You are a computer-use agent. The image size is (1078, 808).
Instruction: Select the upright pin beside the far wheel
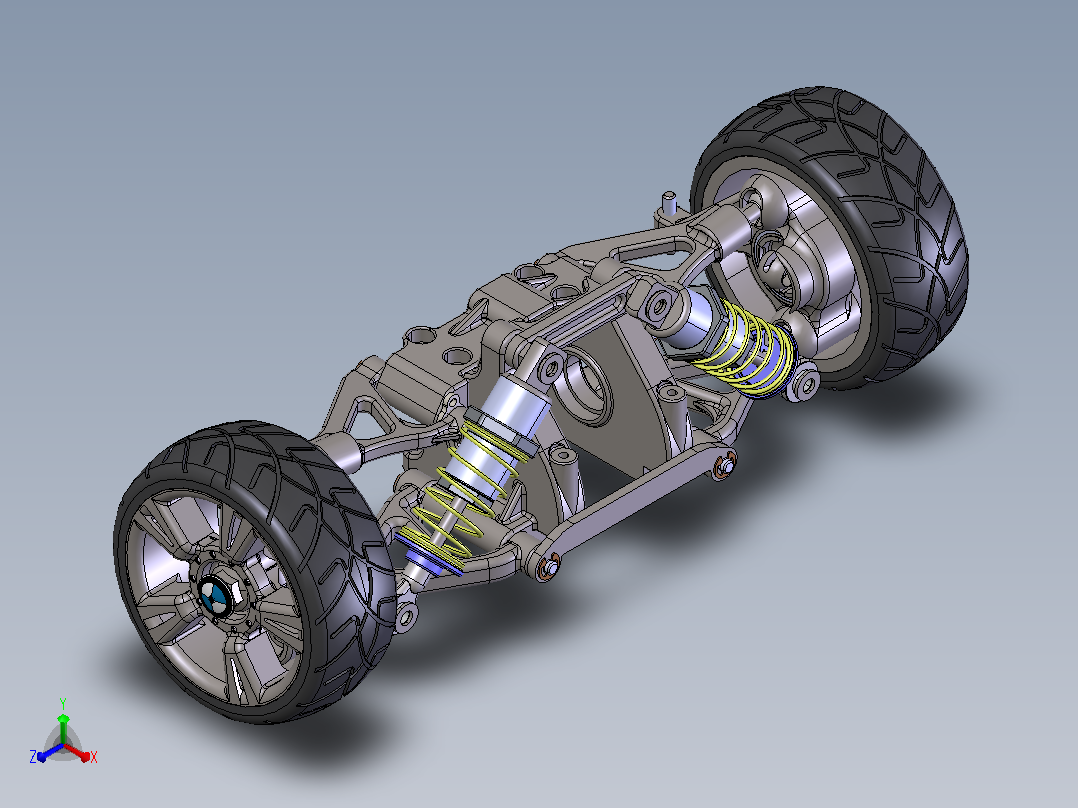coord(668,203)
